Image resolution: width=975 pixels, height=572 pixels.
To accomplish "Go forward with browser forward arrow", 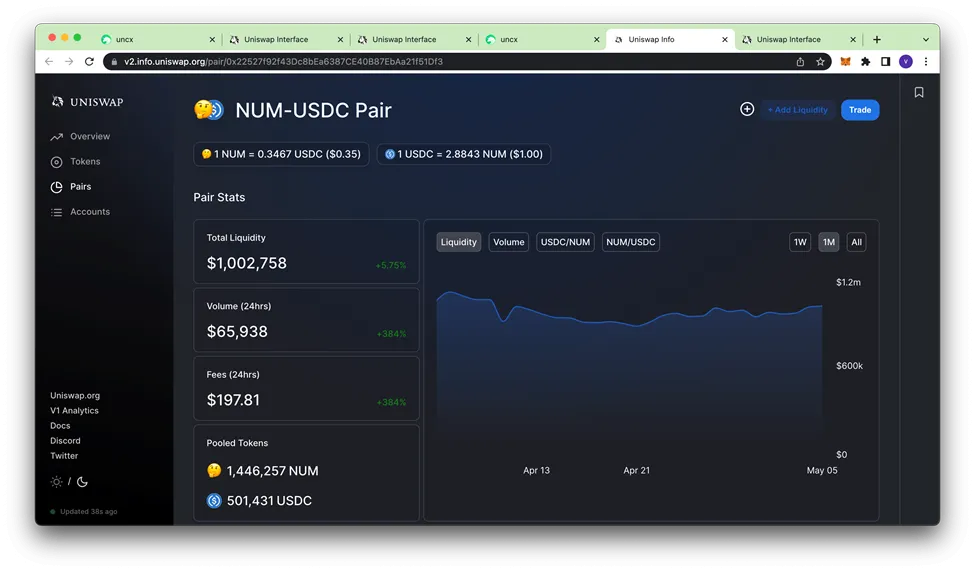I will (69, 62).
